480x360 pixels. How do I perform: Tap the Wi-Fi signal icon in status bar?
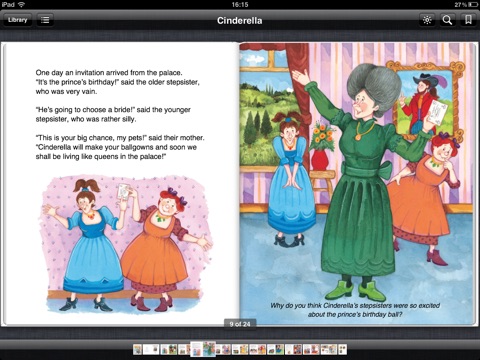22,4
